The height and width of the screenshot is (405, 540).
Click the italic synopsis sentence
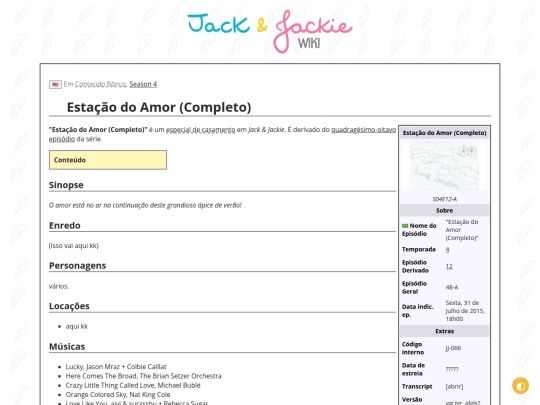(145, 205)
